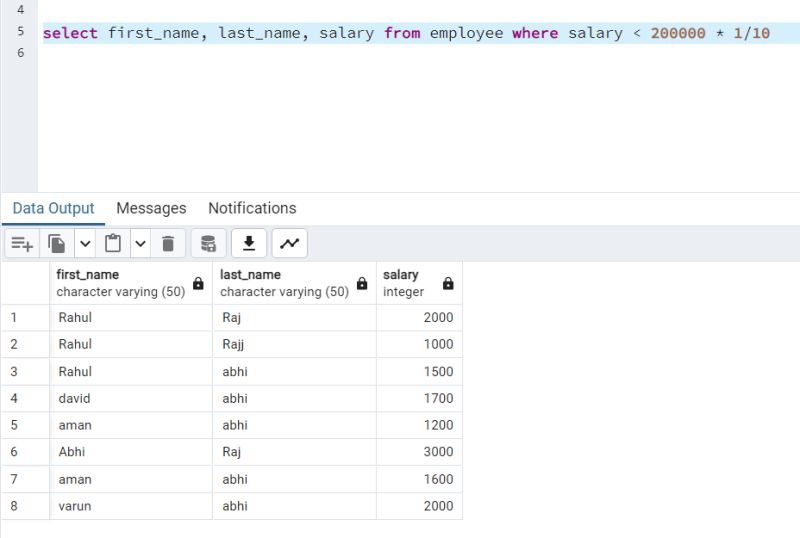Select row number 2 in results grid
800x538 pixels.
click(x=25, y=345)
